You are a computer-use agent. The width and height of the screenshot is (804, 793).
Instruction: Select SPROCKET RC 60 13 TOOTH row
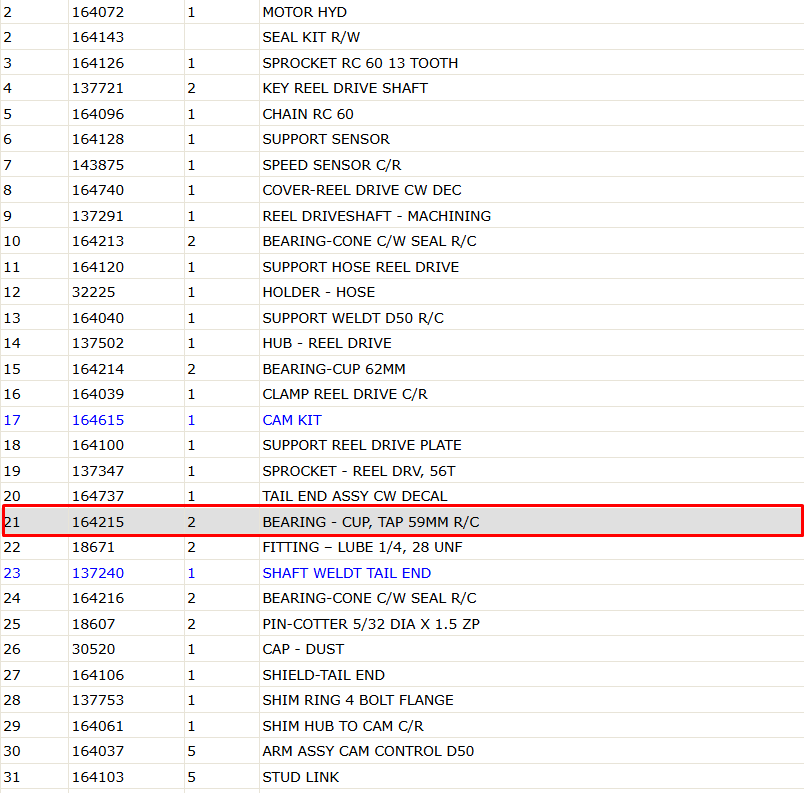[x=402, y=63]
